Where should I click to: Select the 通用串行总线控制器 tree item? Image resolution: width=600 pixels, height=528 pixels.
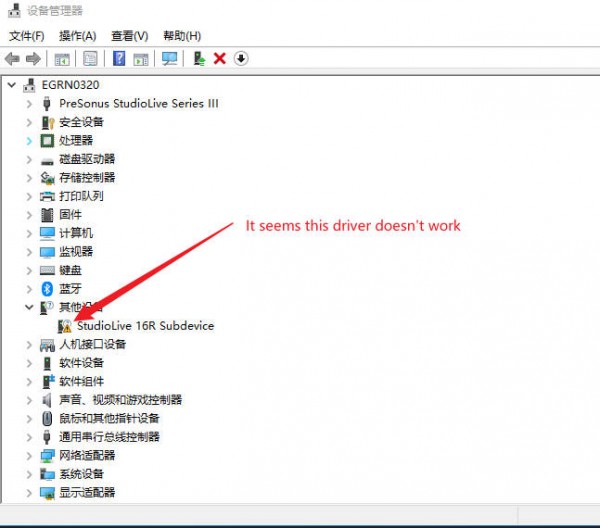point(109,437)
